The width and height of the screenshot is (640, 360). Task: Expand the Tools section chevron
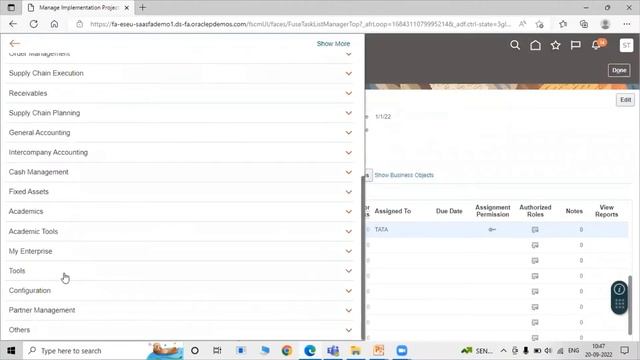(349, 271)
